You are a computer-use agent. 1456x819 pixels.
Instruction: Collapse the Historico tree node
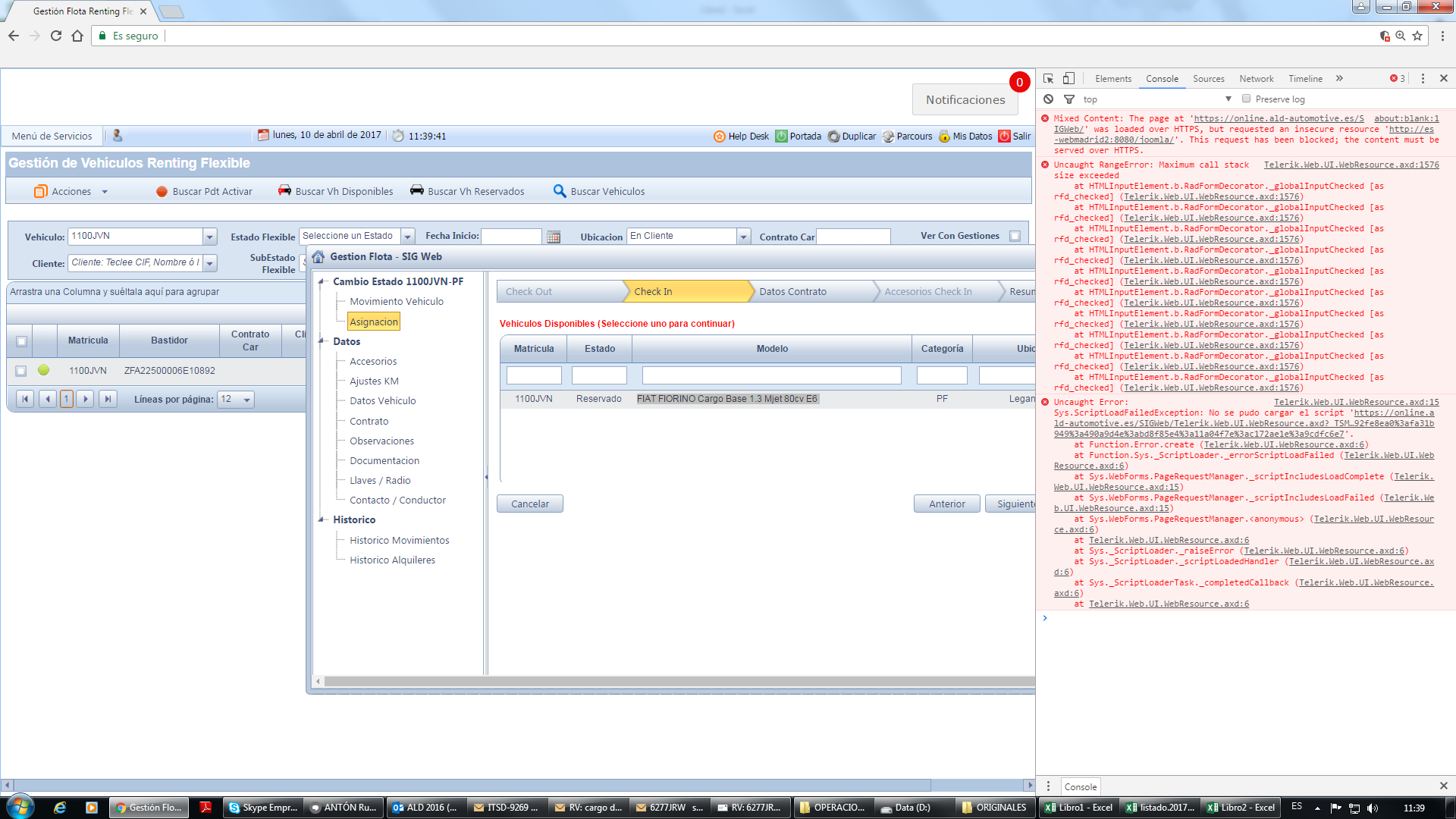(x=322, y=520)
